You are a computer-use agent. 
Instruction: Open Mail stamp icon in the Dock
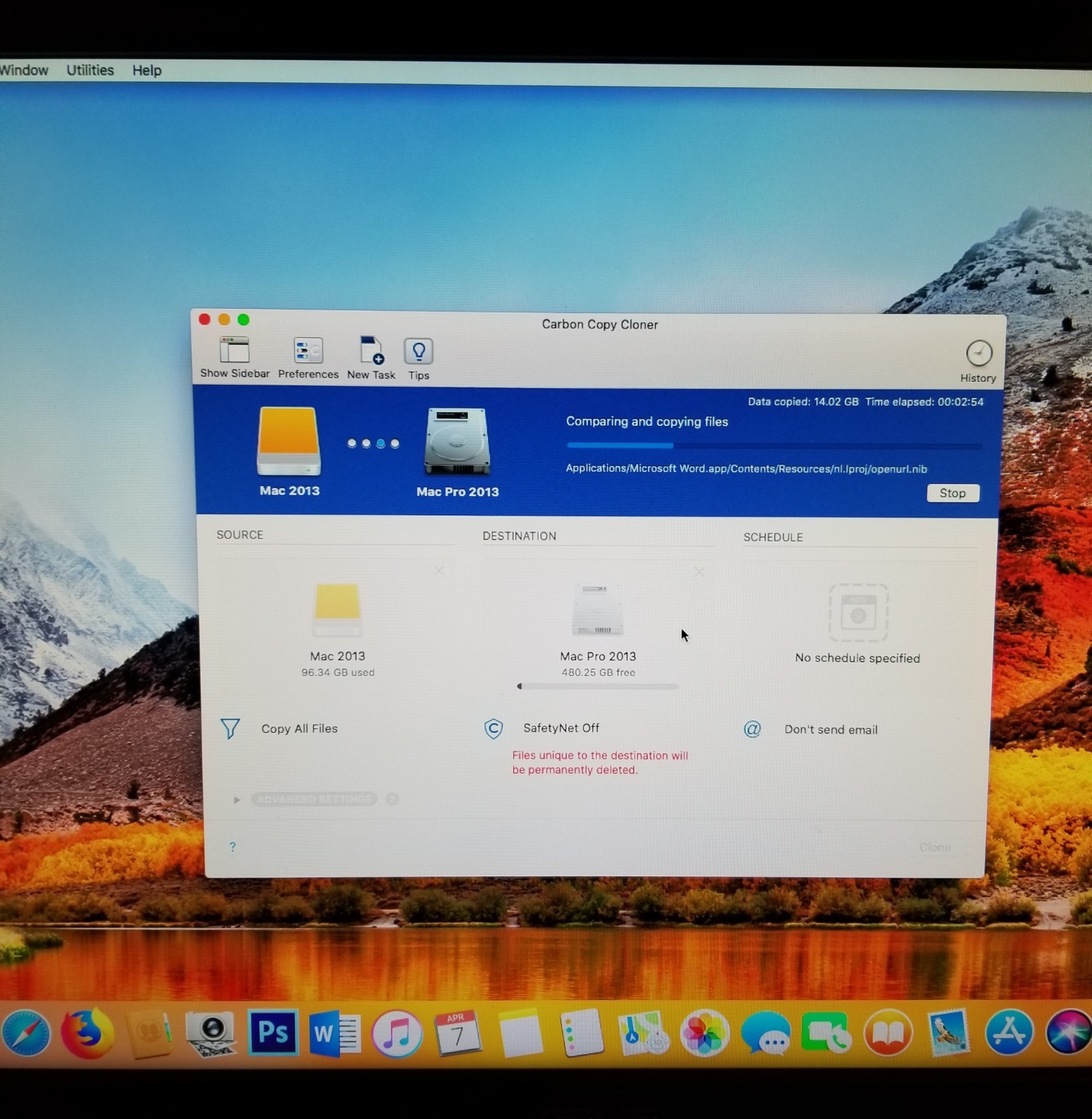[x=949, y=1033]
